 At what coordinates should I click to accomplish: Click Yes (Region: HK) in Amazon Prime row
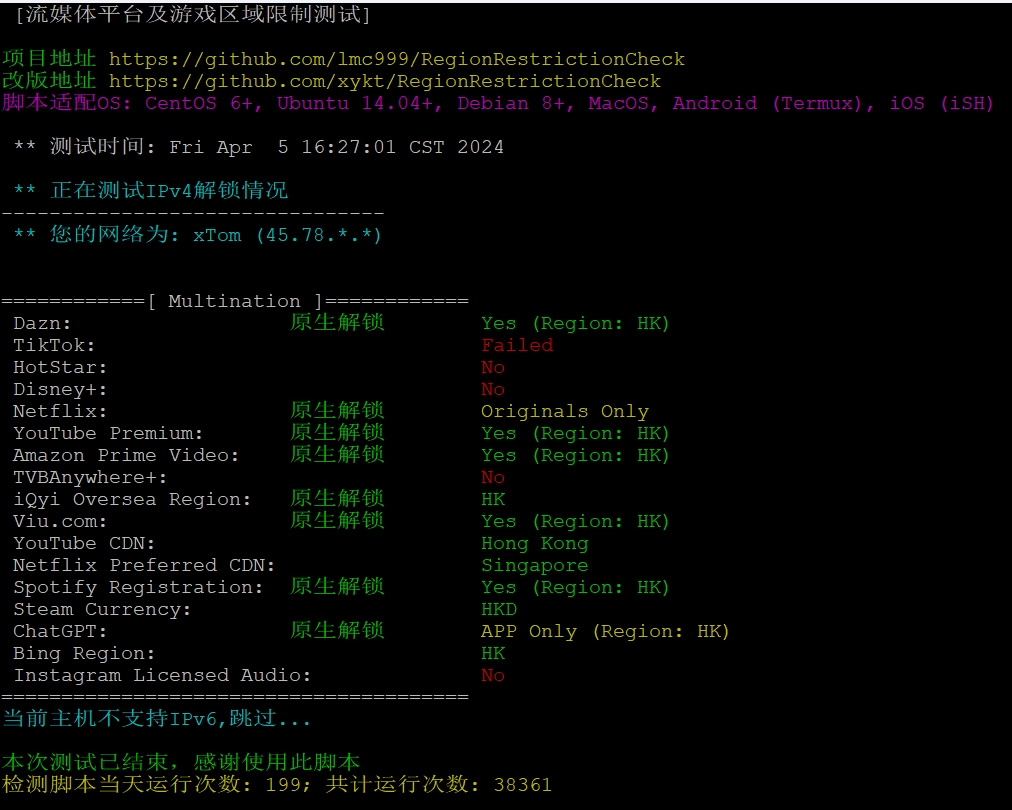[x=575, y=455]
